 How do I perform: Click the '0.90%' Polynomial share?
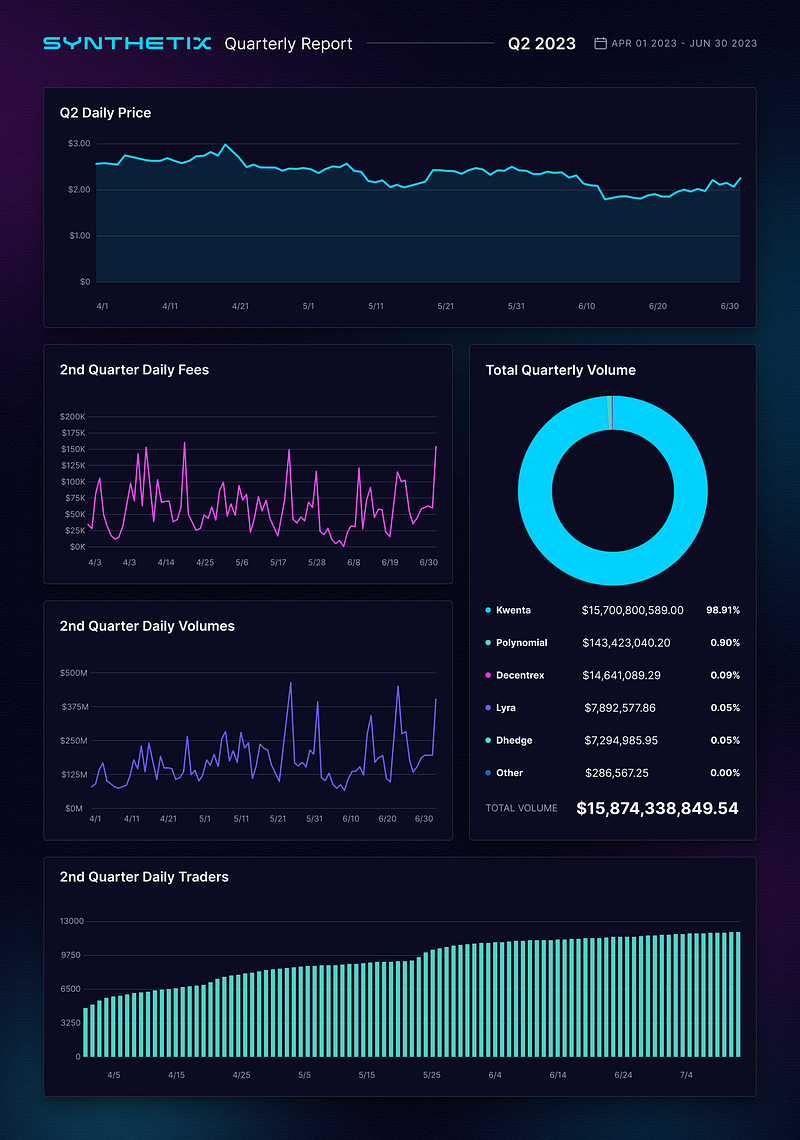[725, 643]
